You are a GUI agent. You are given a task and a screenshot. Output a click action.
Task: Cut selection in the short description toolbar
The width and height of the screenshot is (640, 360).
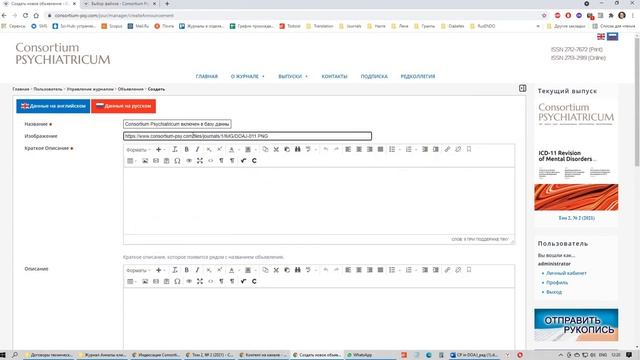276,149
